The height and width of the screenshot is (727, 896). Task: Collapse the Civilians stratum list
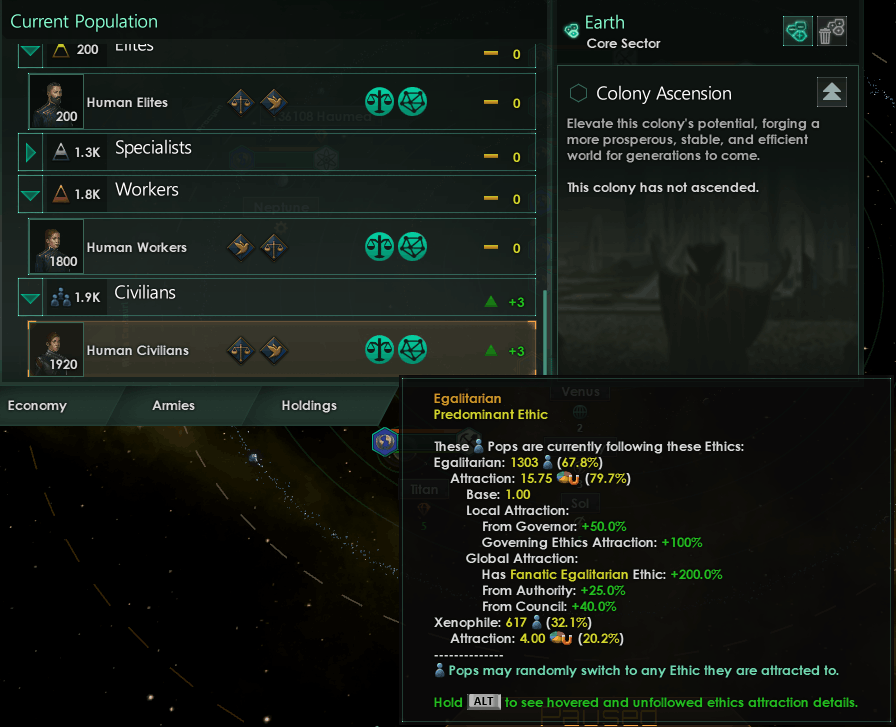pyautogui.click(x=30, y=297)
